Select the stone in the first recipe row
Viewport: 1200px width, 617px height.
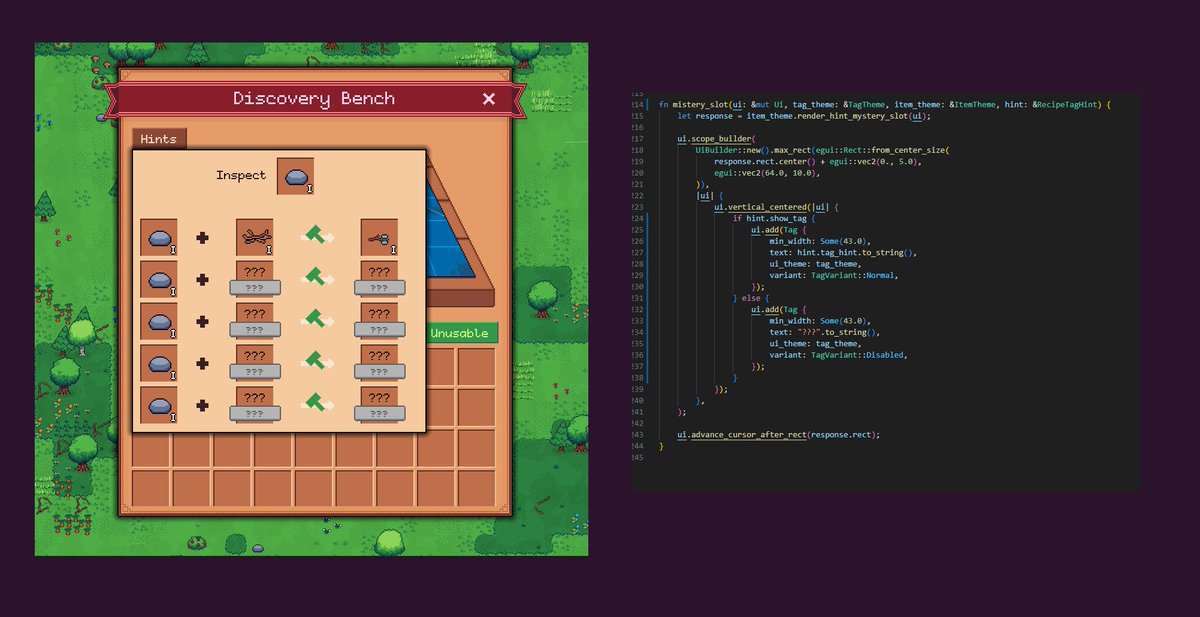[x=159, y=238]
